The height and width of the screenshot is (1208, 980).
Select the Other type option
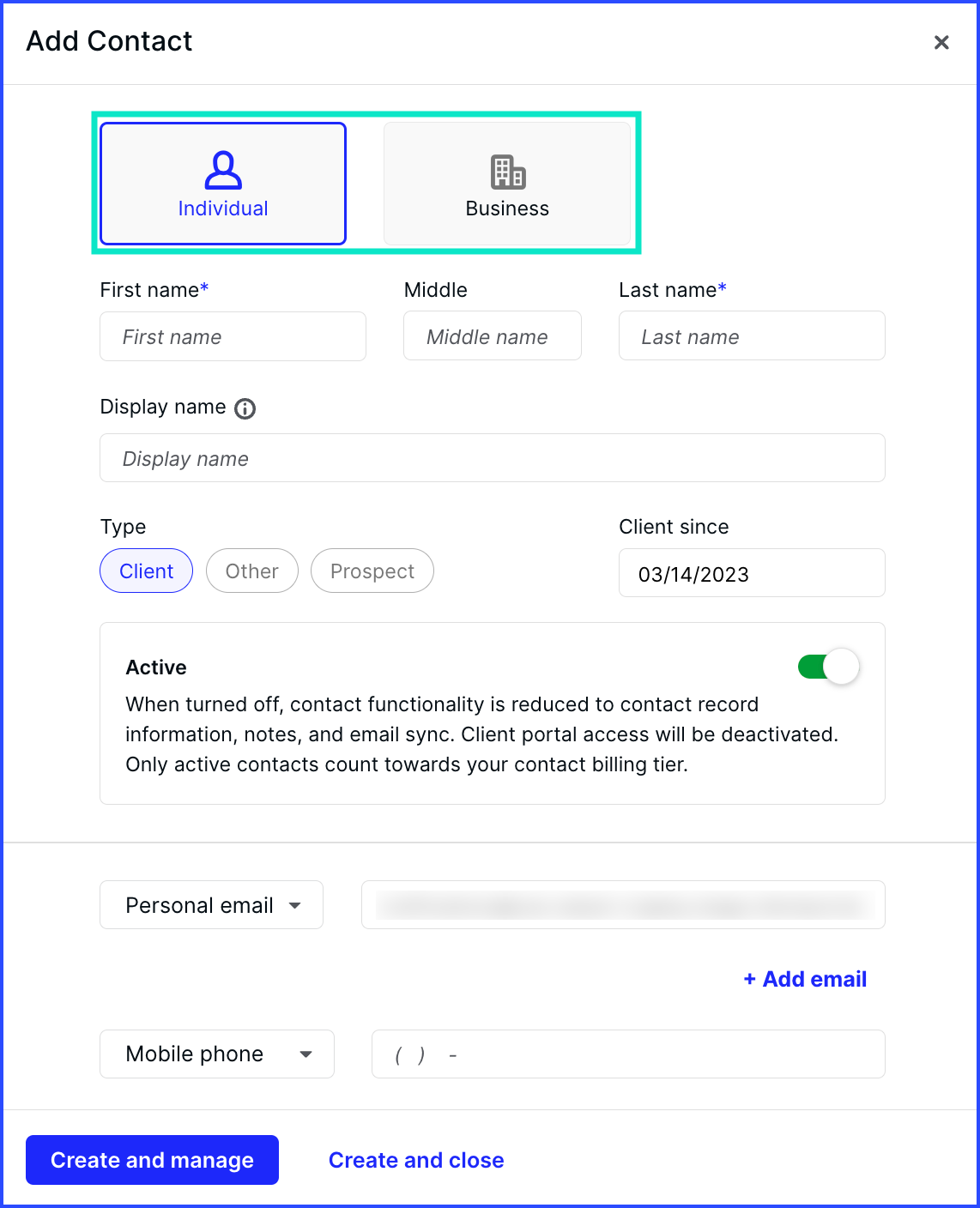252,571
